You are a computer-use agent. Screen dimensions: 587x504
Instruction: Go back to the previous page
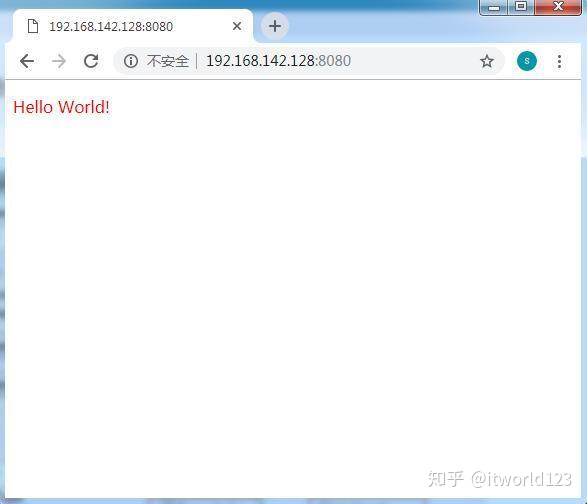point(27,61)
